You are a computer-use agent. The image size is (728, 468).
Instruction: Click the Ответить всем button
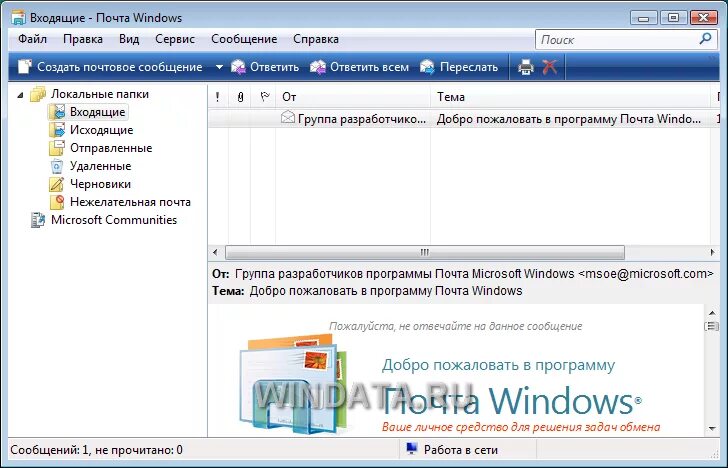(x=359, y=67)
